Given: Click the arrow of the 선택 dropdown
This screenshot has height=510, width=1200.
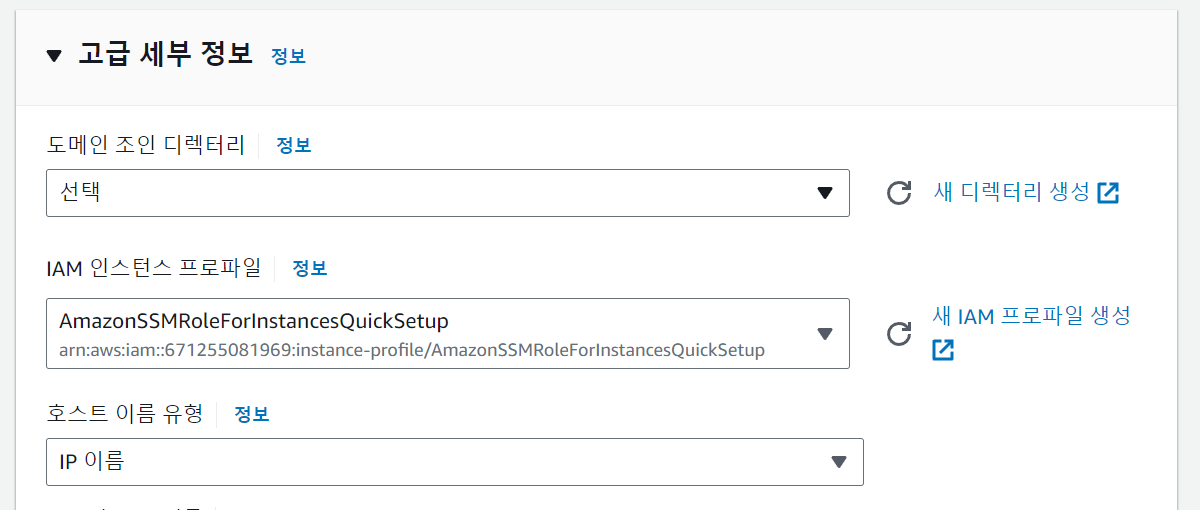Looking at the screenshot, I should tap(824, 193).
